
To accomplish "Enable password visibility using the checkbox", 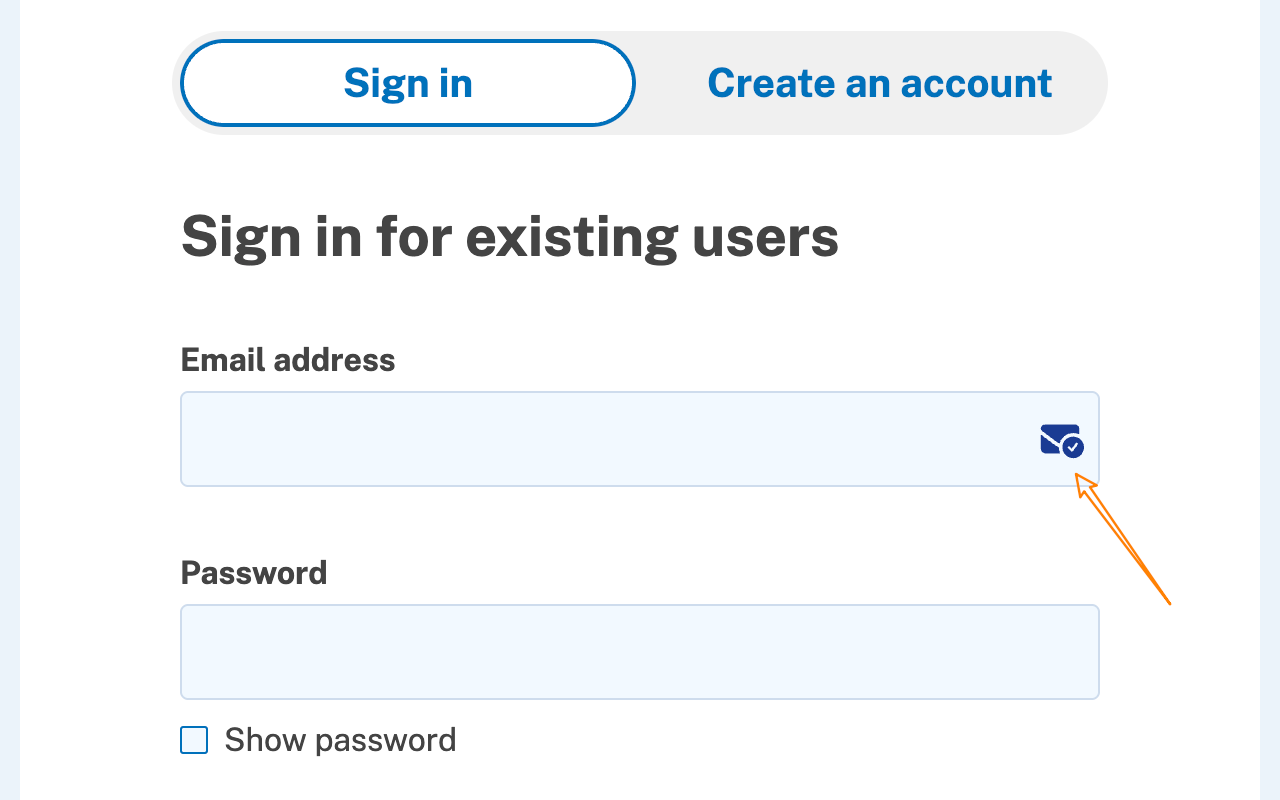I will [194, 740].
